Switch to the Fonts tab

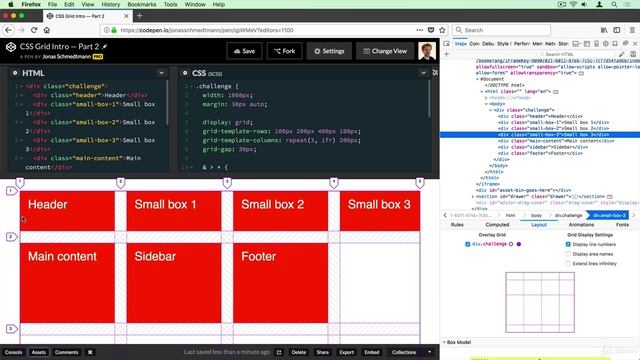(x=622, y=225)
